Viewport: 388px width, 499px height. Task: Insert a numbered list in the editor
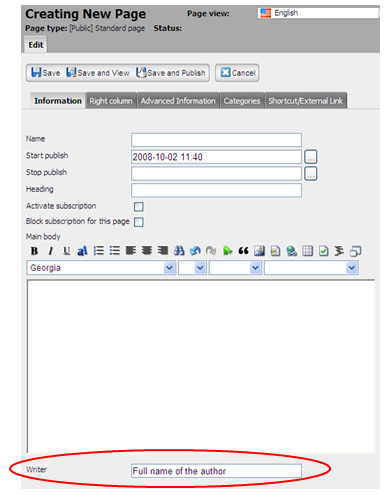(99, 251)
